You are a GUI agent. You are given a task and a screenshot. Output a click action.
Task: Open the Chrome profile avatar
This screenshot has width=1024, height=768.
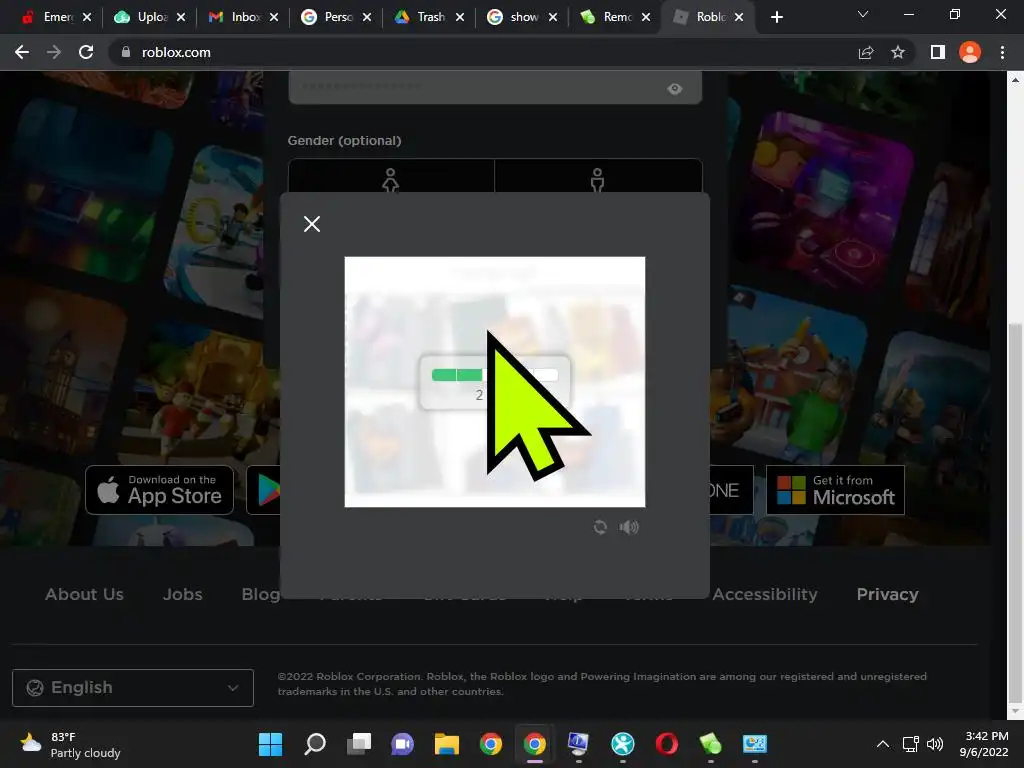tap(970, 52)
